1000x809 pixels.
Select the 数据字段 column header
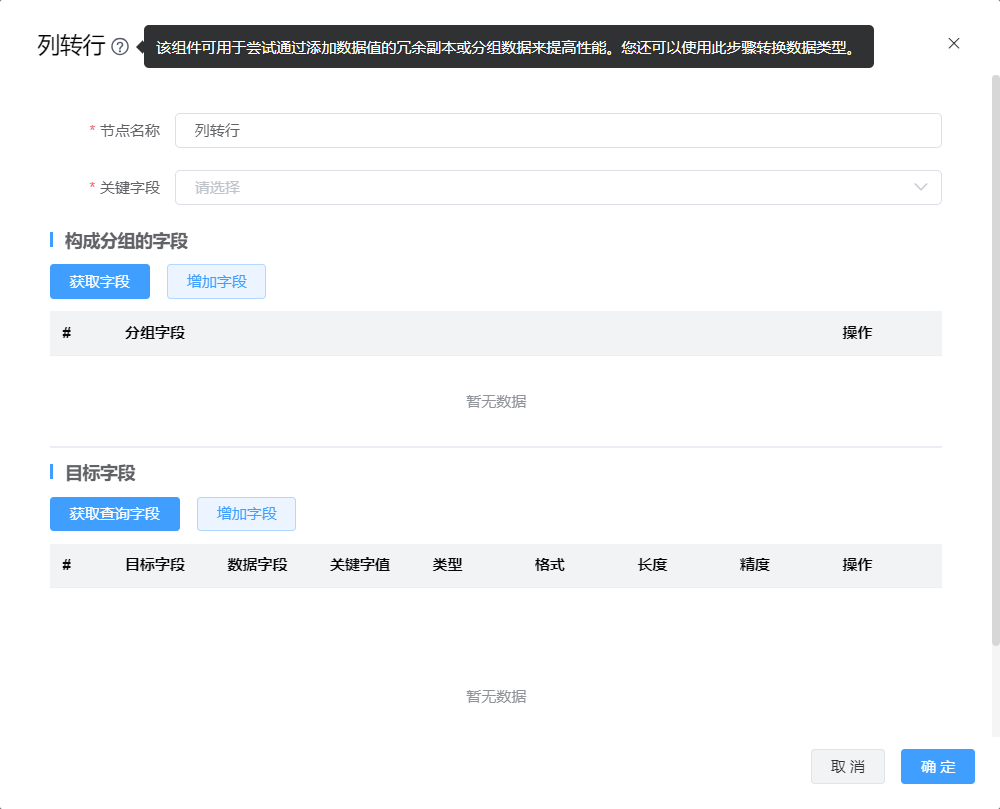coord(257,565)
